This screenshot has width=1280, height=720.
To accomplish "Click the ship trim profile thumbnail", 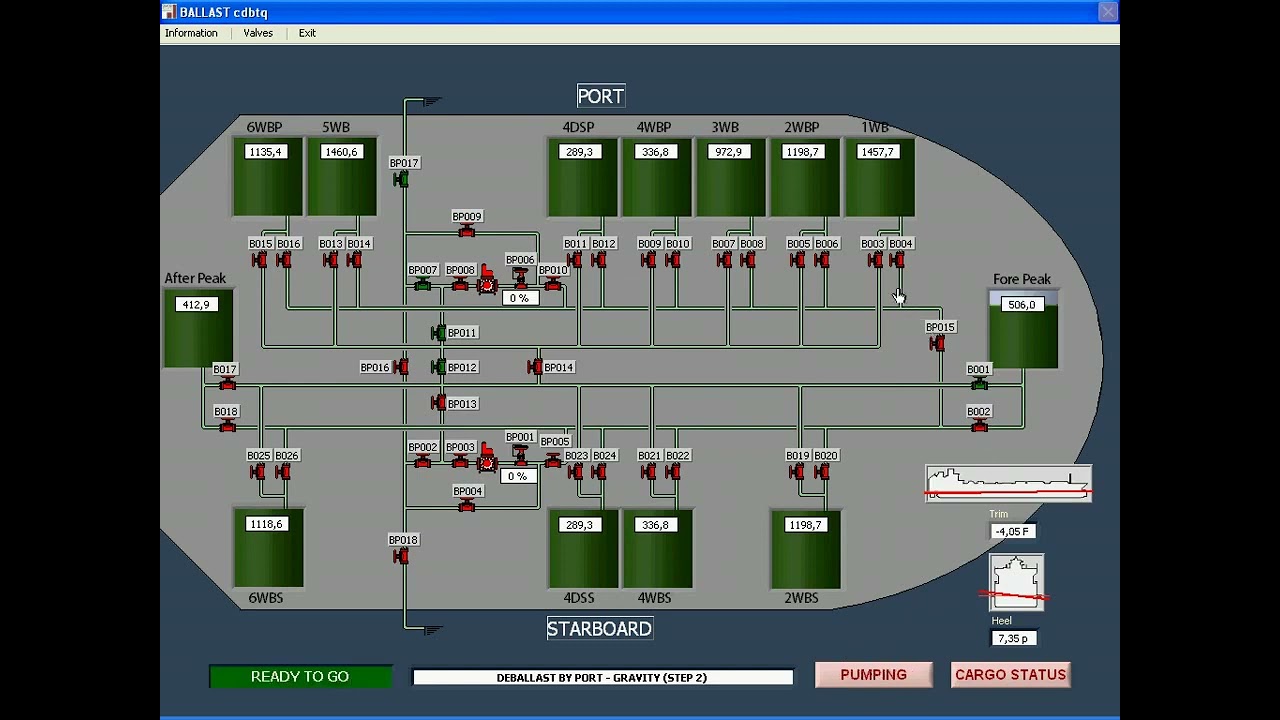I will click(x=1008, y=483).
